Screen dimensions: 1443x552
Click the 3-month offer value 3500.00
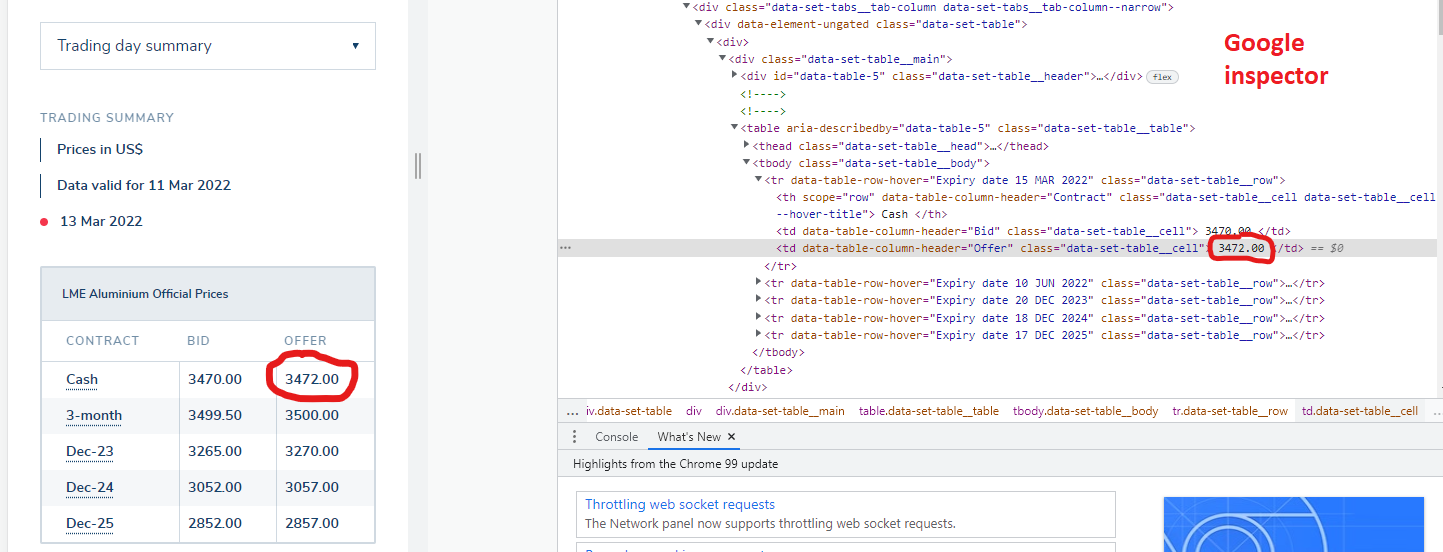pyautogui.click(x=312, y=416)
